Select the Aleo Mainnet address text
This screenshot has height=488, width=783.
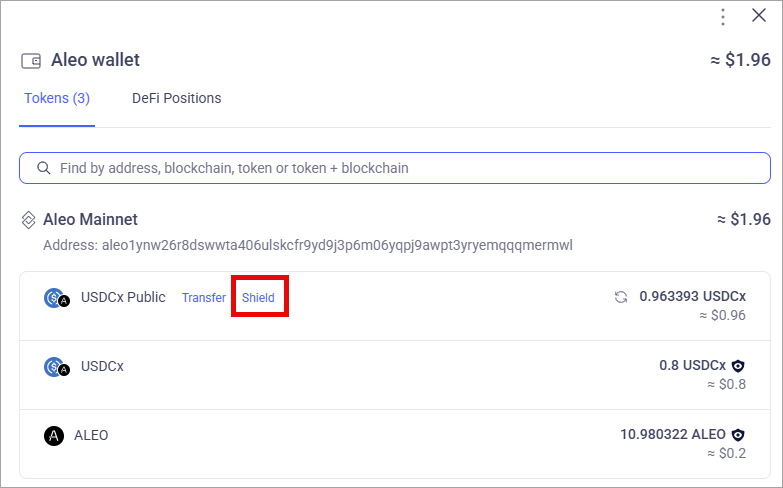point(308,245)
